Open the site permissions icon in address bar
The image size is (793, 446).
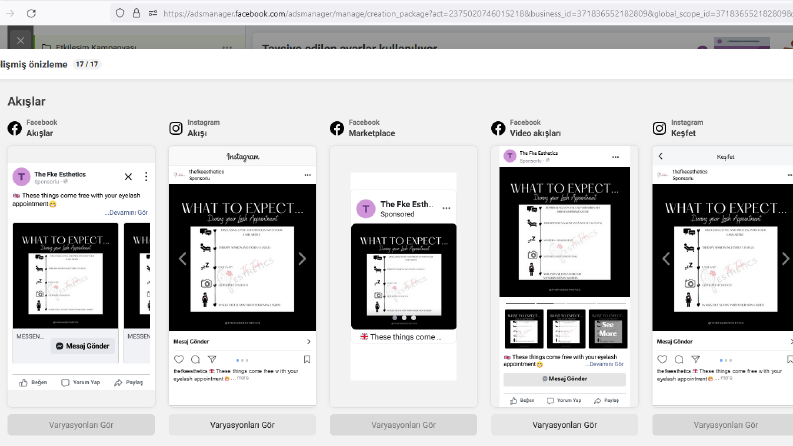153,13
